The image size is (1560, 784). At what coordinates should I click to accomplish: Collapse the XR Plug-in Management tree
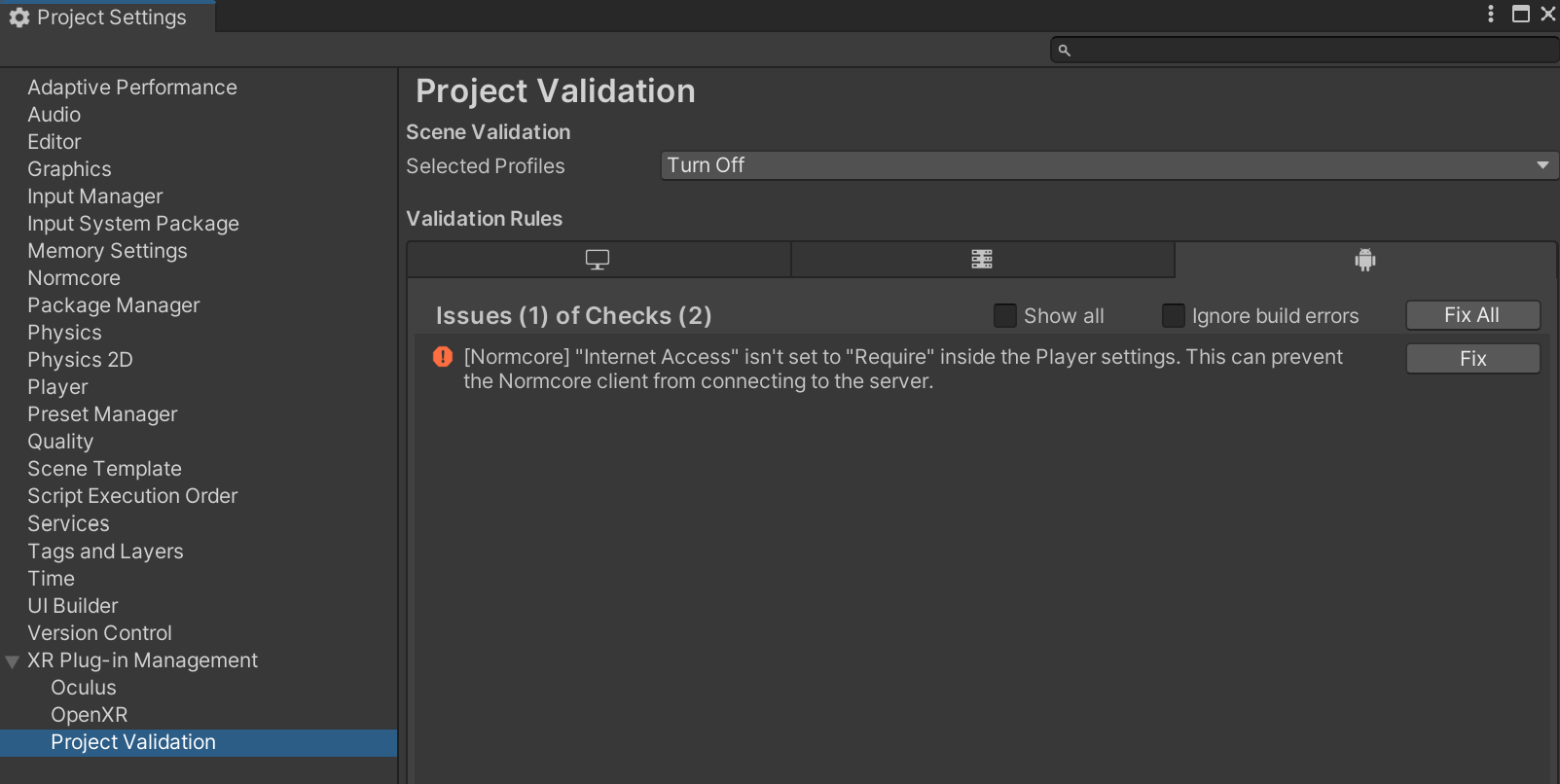pos(13,661)
